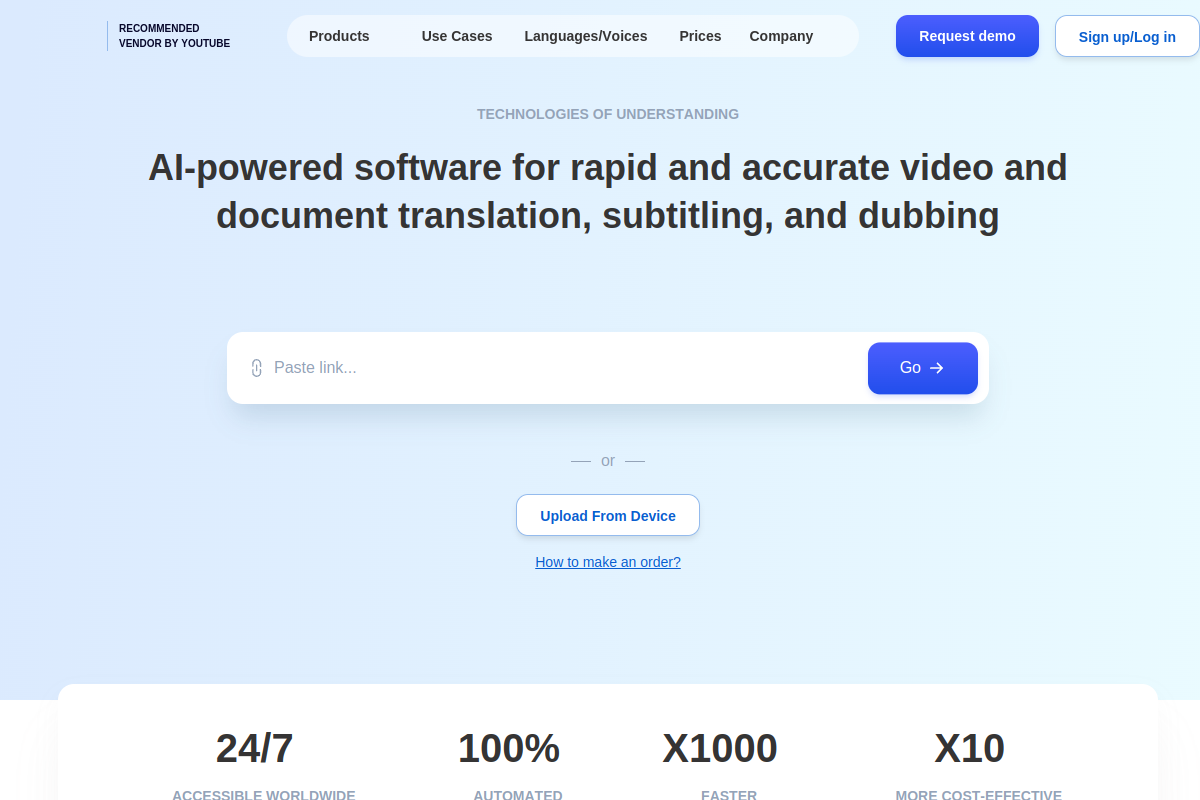Click the X10 statistic
This screenshot has width=1200, height=800.
[970, 748]
